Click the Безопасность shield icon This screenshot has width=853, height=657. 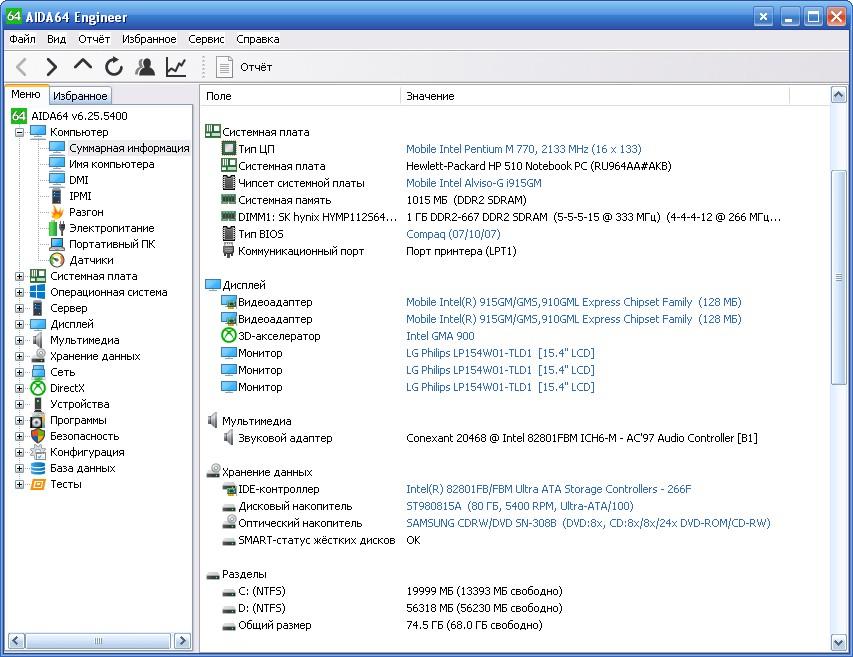coord(38,436)
